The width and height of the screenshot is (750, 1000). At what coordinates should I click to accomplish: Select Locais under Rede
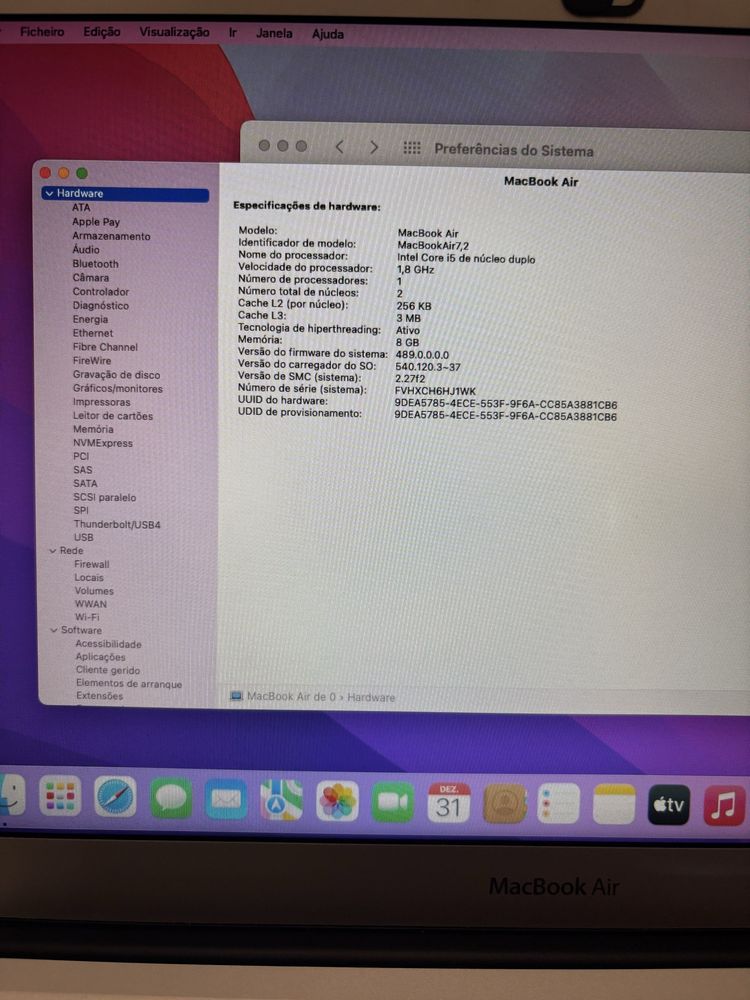pyautogui.click(x=89, y=577)
